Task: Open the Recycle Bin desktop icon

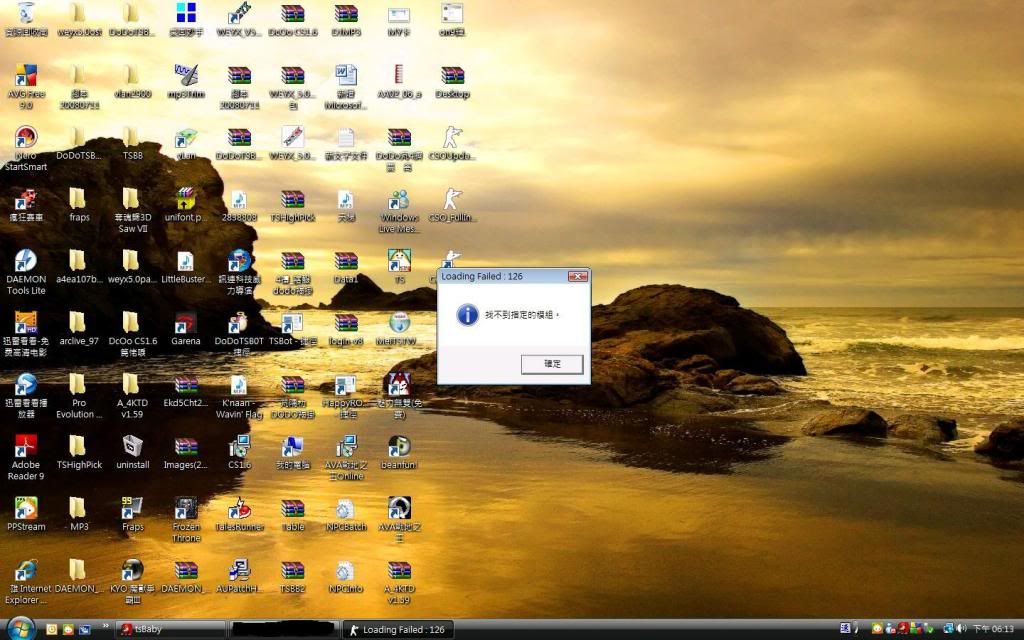Action: click(25, 14)
